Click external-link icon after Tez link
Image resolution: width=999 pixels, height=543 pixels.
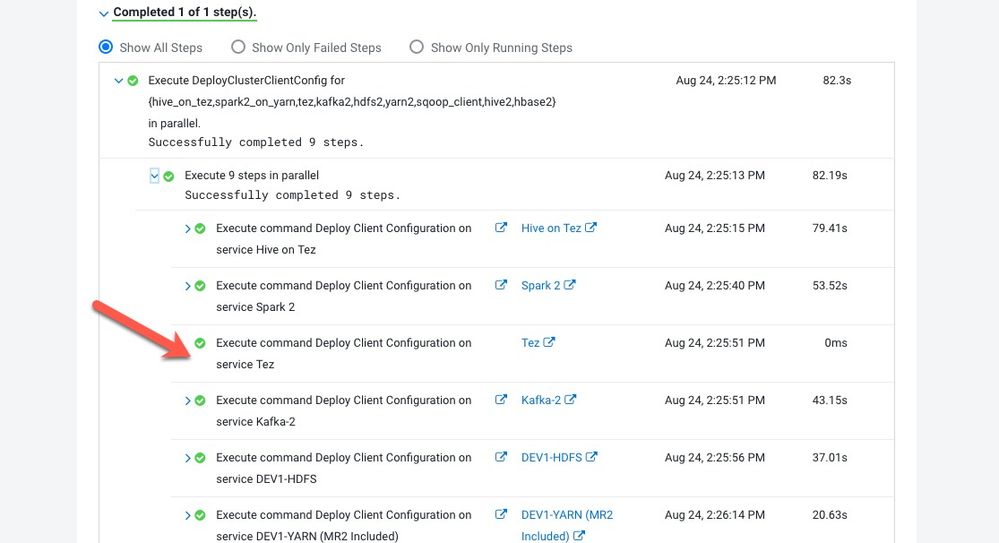[549, 342]
